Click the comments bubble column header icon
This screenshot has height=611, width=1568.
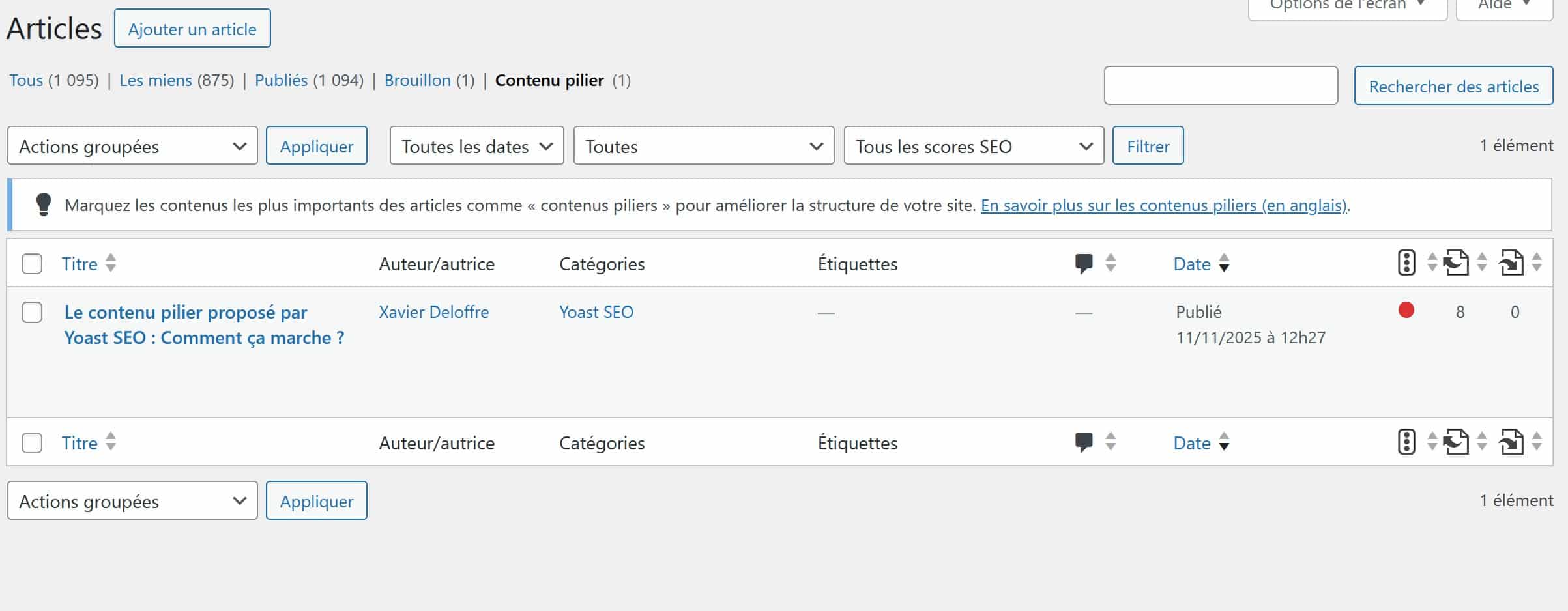tap(1084, 263)
